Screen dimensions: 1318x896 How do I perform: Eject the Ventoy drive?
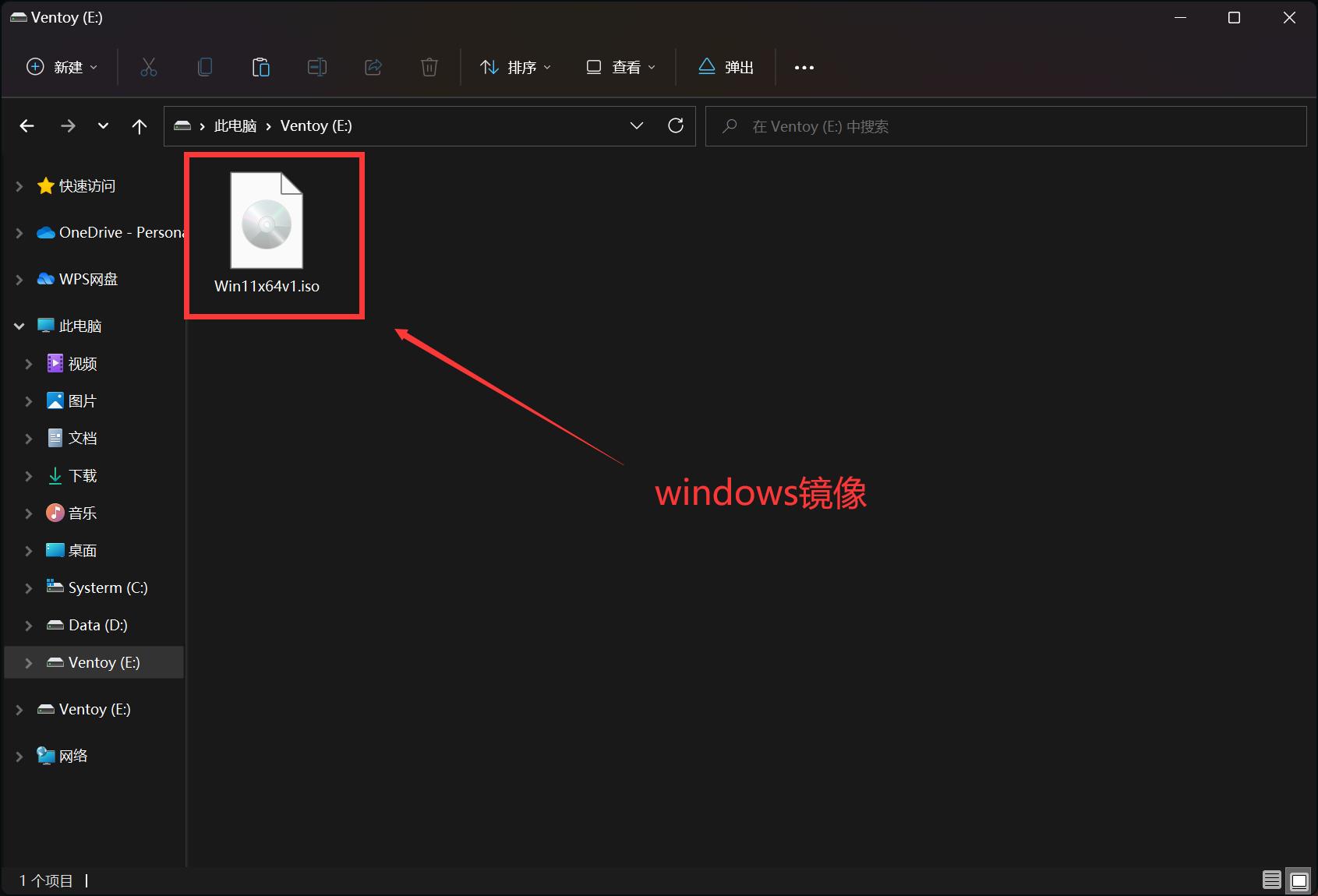click(x=725, y=67)
